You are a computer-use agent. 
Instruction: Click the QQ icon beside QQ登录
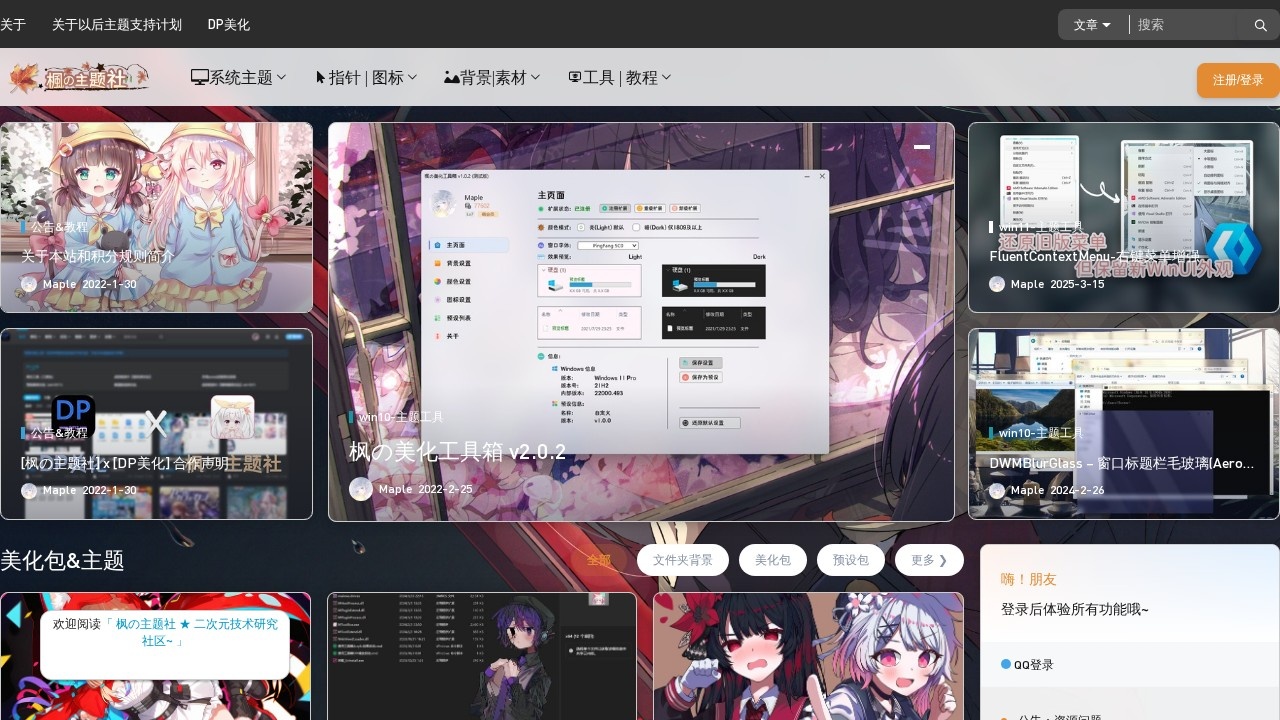pos(1006,664)
